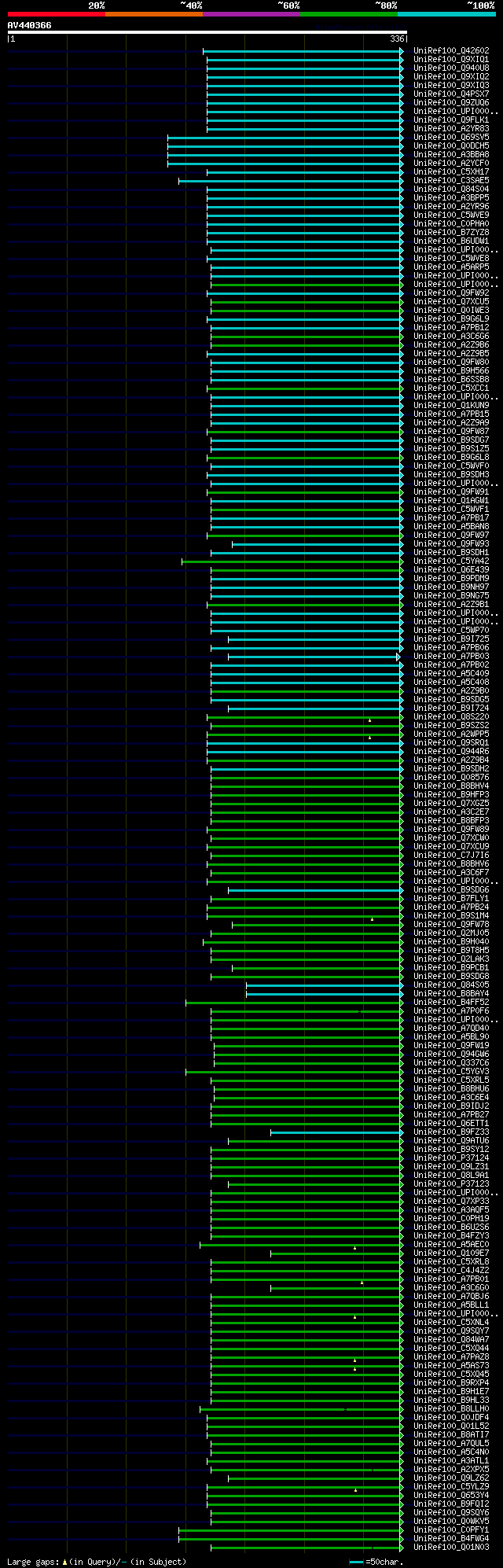Click hit label UniRef100_B4FF52

pos(451,1003)
